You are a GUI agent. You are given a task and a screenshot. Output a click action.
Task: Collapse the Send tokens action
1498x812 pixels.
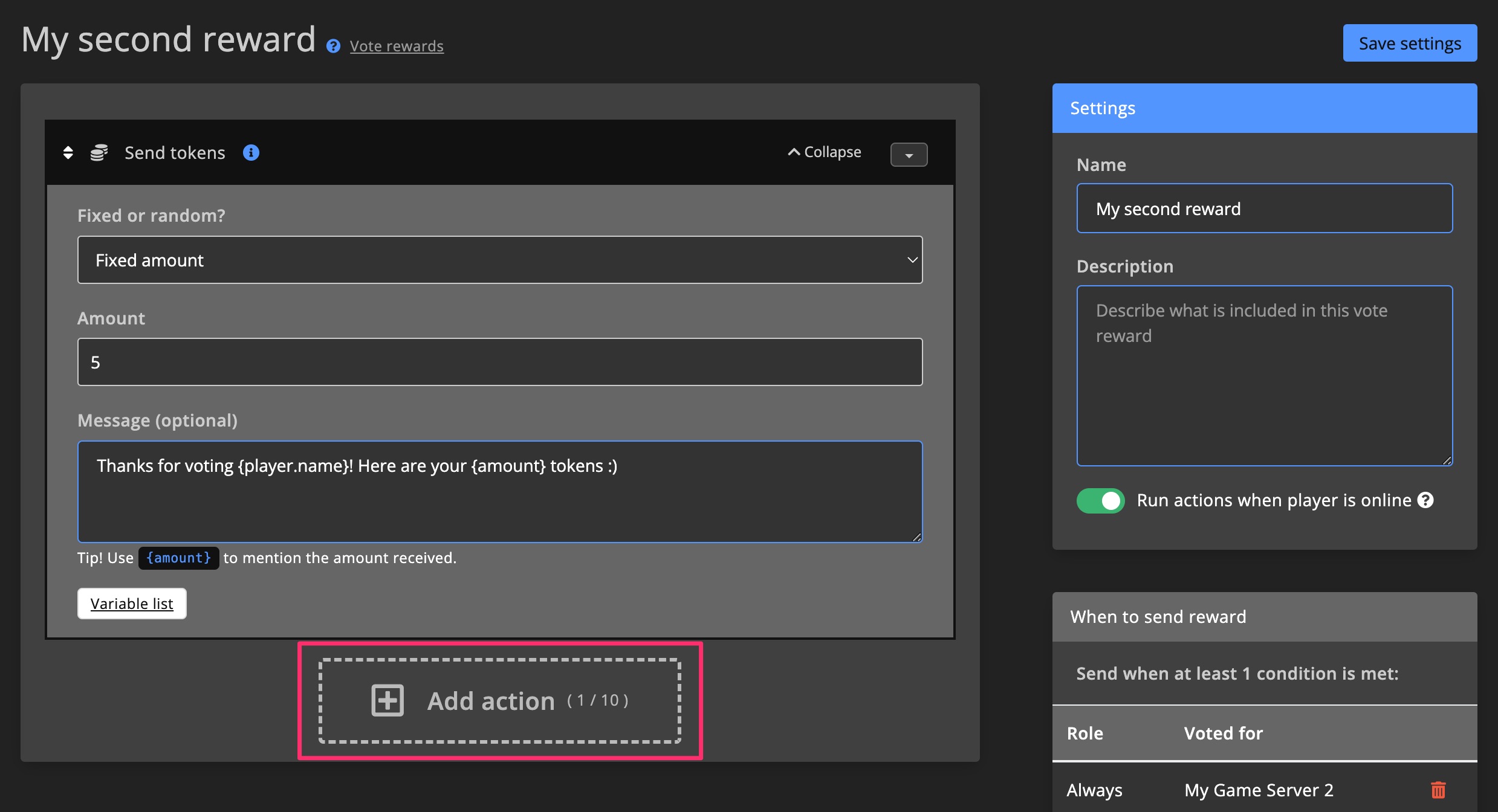click(x=824, y=152)
